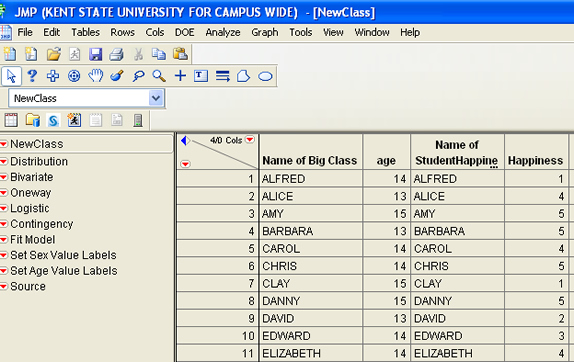Click BARBARA's age cell showing 13
The height and width of the screenshot is (362, 574).
tap(387, 231)
